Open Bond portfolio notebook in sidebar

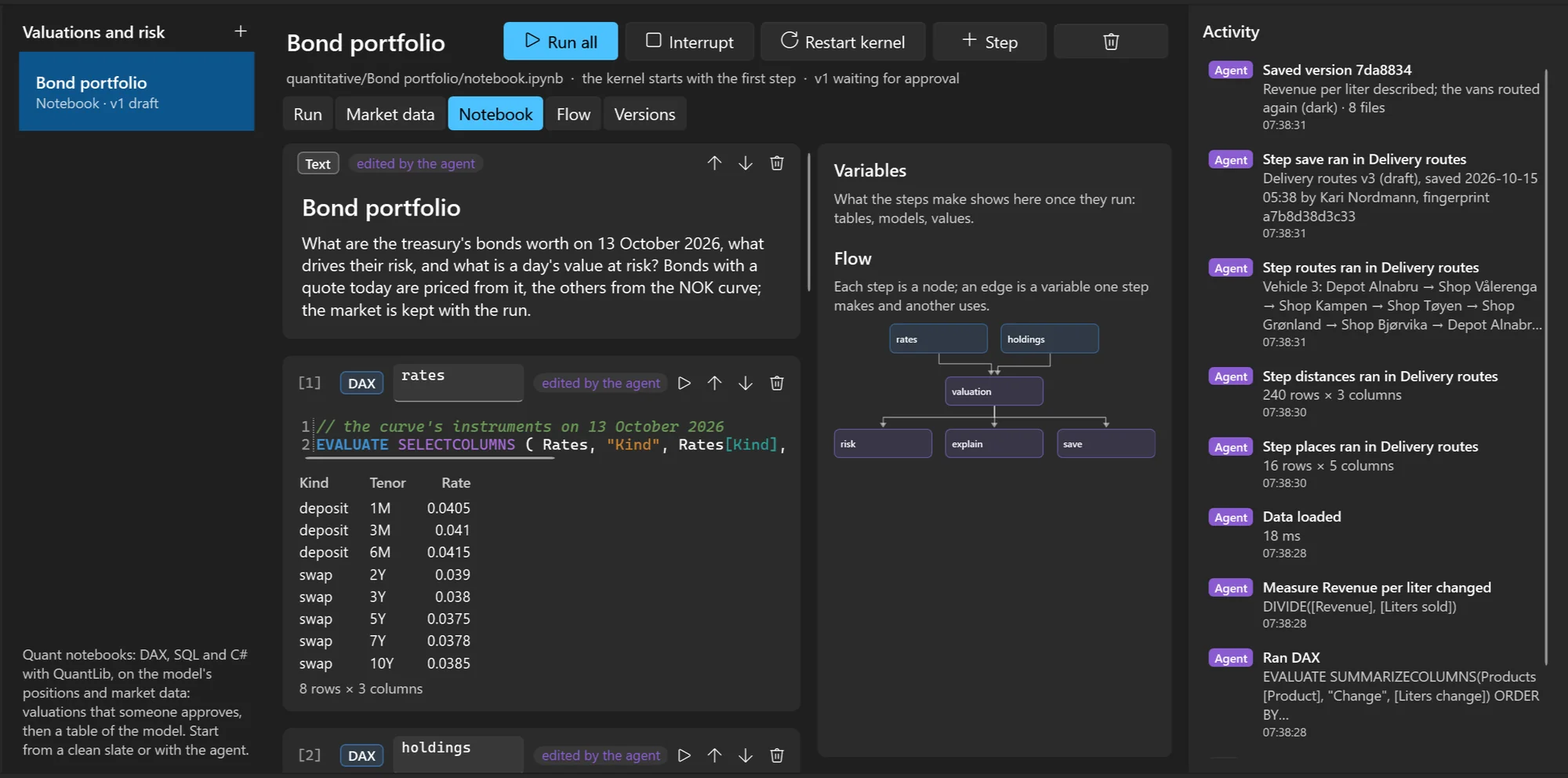coord(136,92)
